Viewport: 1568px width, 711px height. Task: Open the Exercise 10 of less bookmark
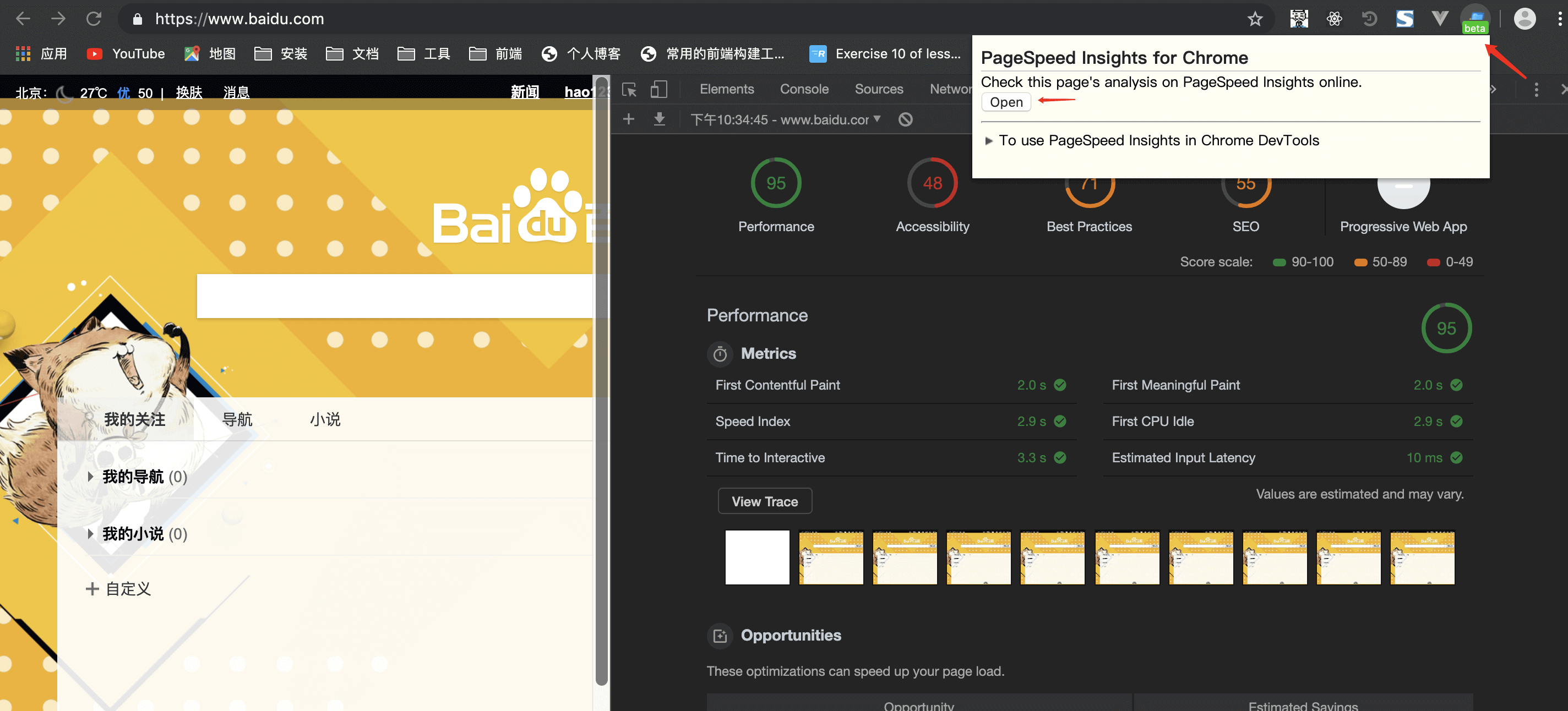pos(885,53)
